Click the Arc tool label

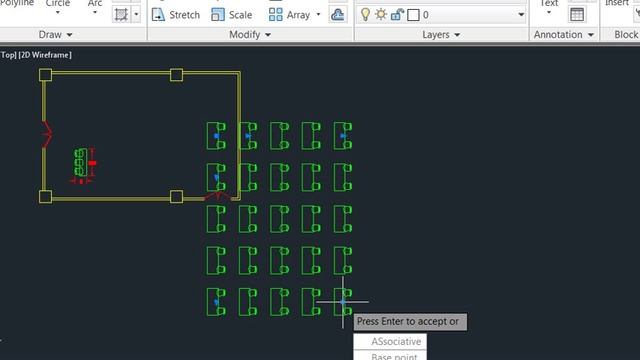95,3
